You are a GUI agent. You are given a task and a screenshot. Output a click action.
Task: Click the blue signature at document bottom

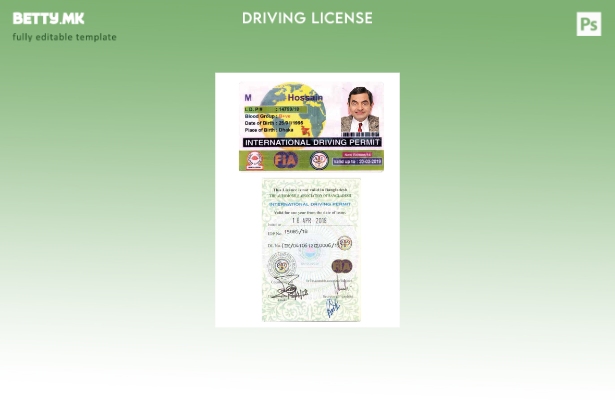click(332, 309)
